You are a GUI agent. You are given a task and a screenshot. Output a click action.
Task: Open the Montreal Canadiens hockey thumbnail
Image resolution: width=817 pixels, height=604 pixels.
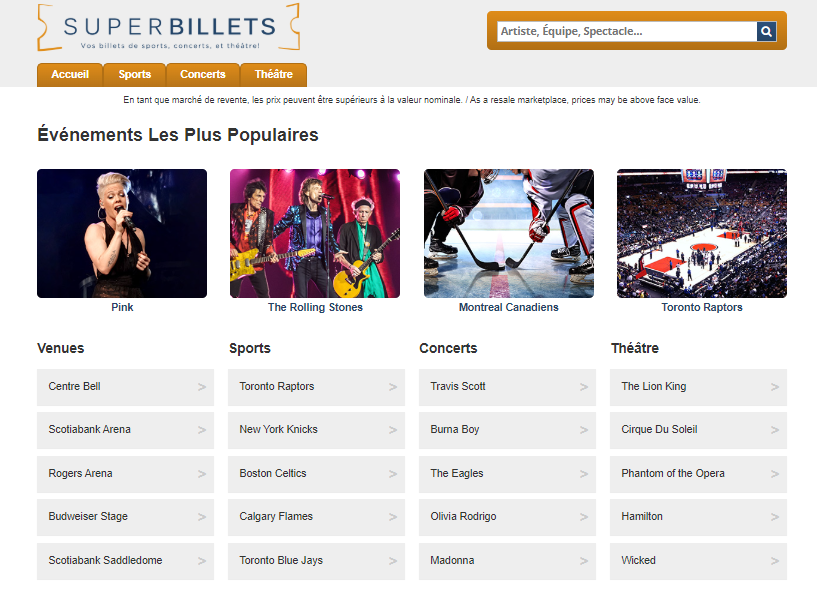point(508,233)
